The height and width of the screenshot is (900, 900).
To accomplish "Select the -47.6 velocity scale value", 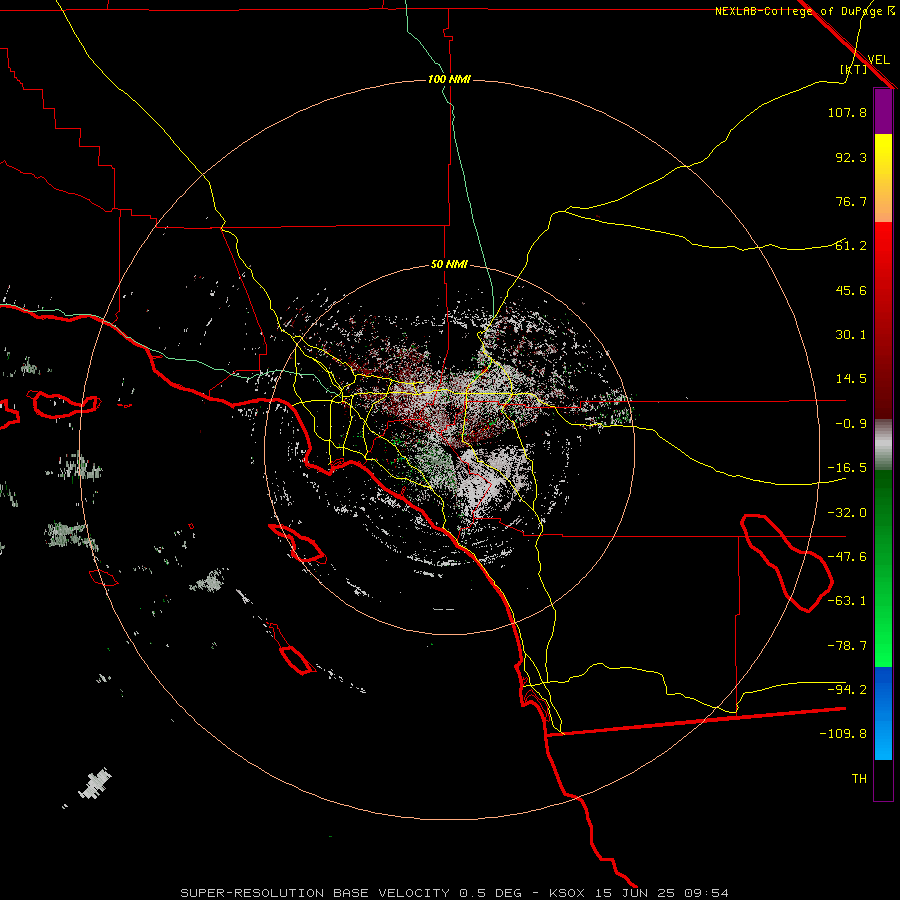I will click(847, 557).
